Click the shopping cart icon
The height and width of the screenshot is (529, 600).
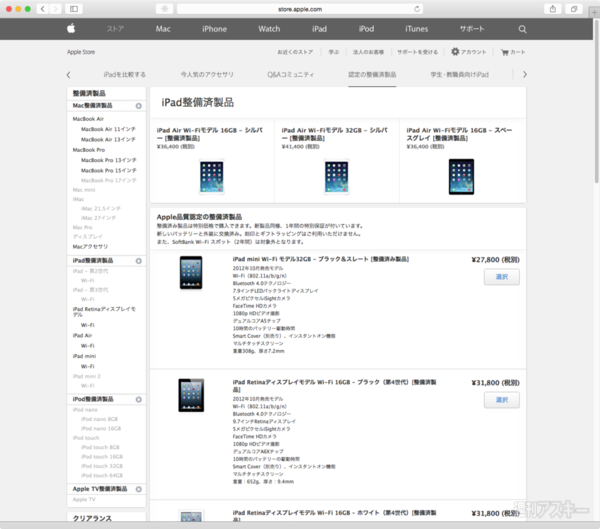coord(505,52)
